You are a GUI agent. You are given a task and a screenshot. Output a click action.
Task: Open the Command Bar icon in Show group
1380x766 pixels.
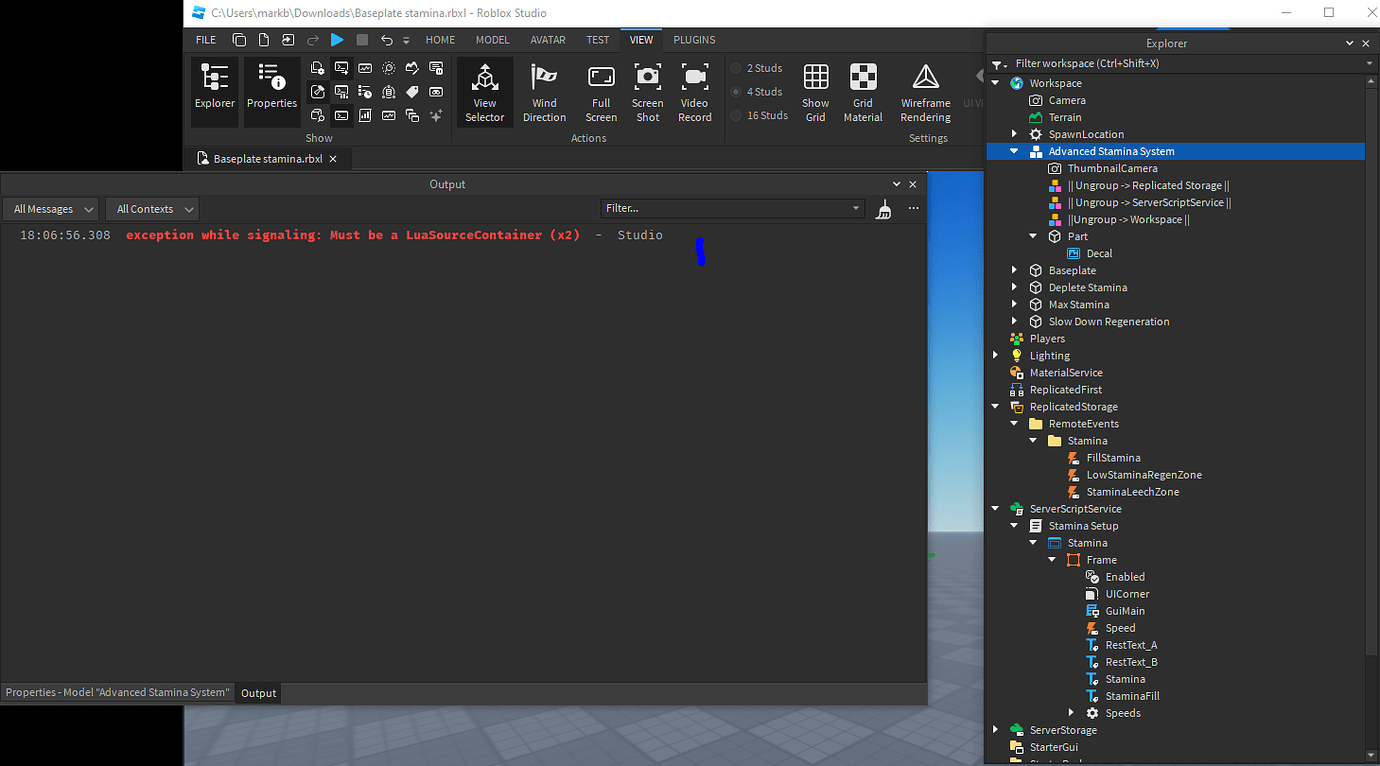coord(342,115)
